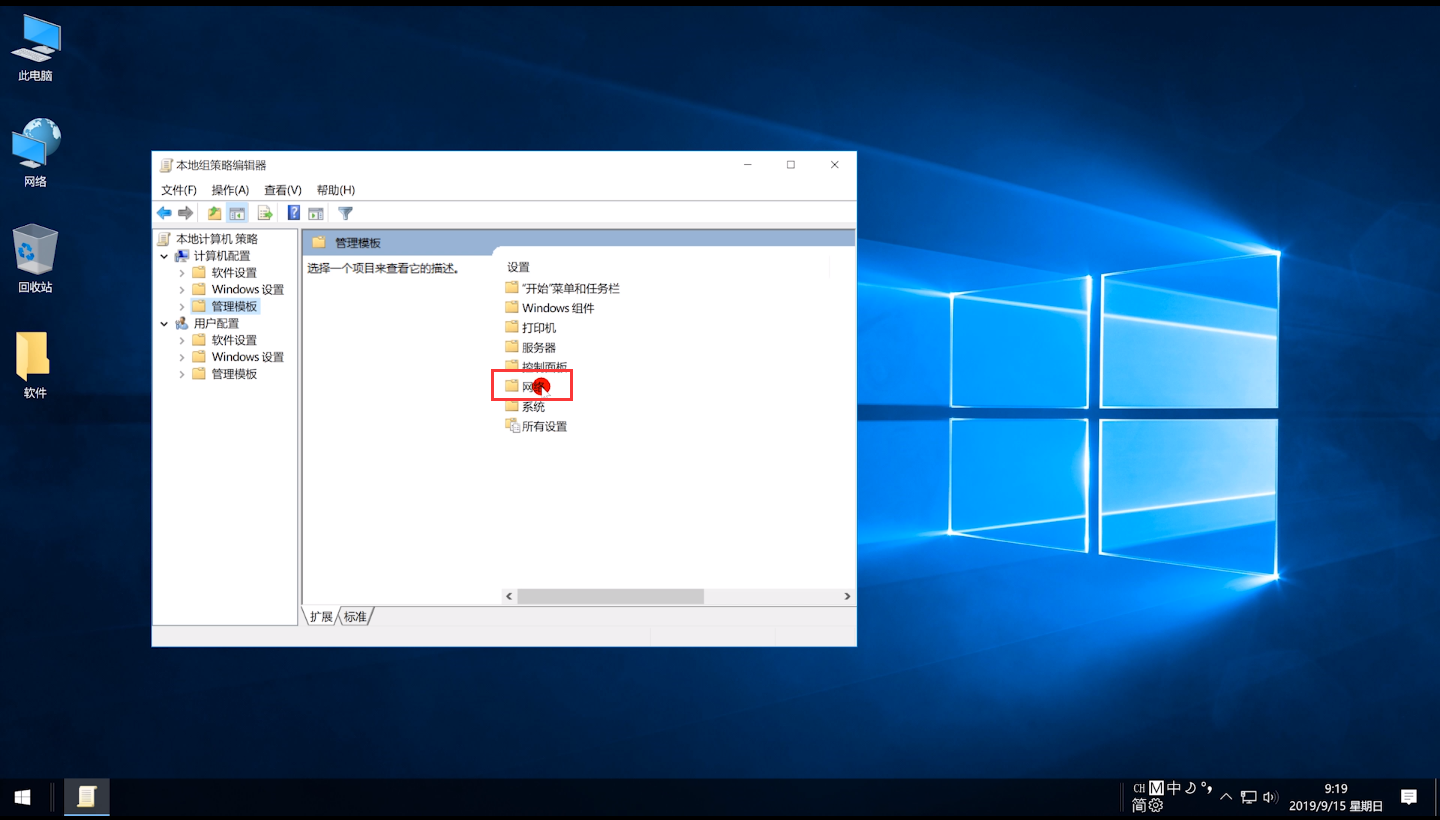The width and height of the screenshot is (1440, 820).
Task: Select the 本地计算机 策略 root node
Action: click(217, 239)
